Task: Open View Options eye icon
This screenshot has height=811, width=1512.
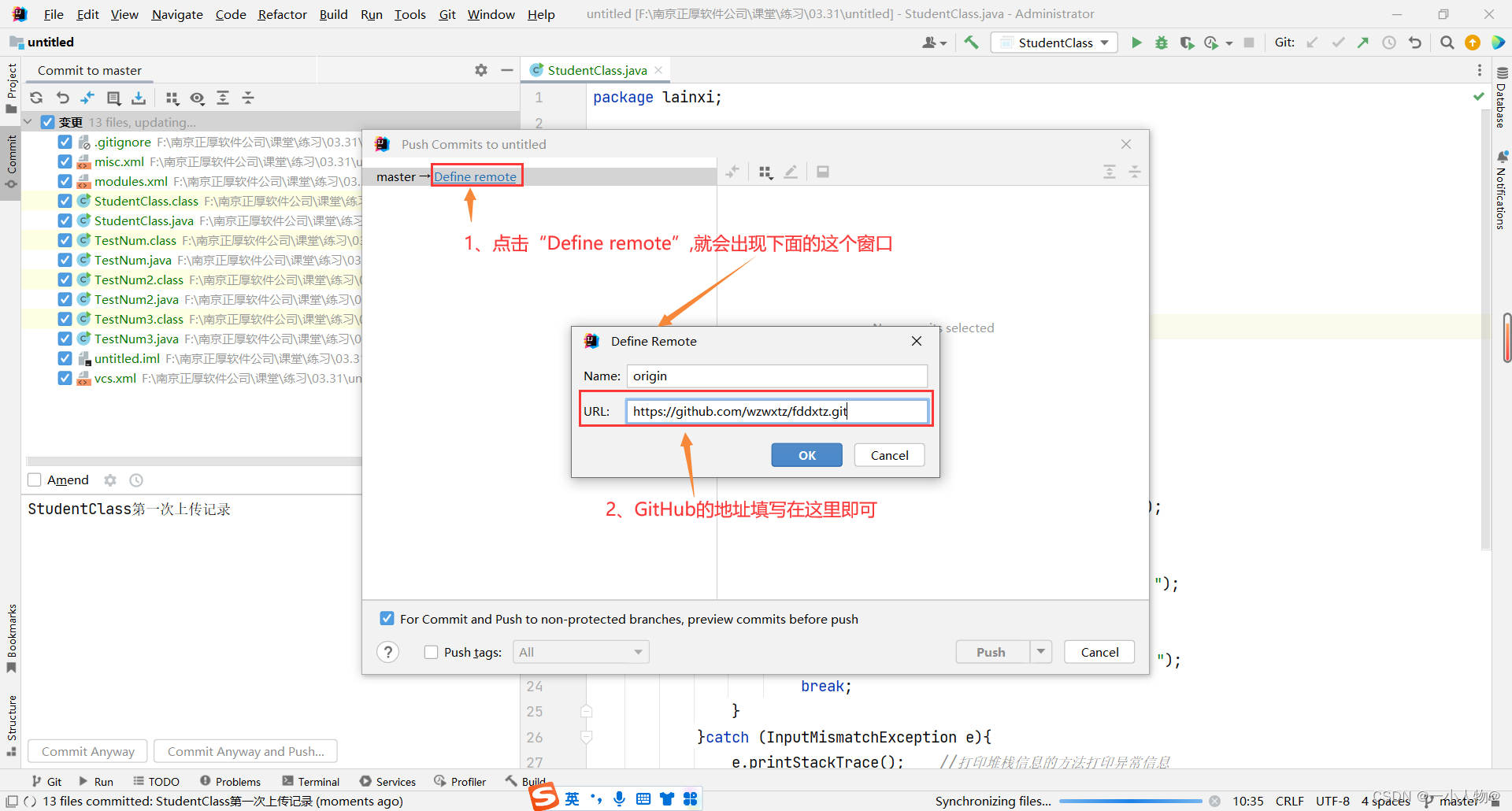Action: [x=198, y=98]
